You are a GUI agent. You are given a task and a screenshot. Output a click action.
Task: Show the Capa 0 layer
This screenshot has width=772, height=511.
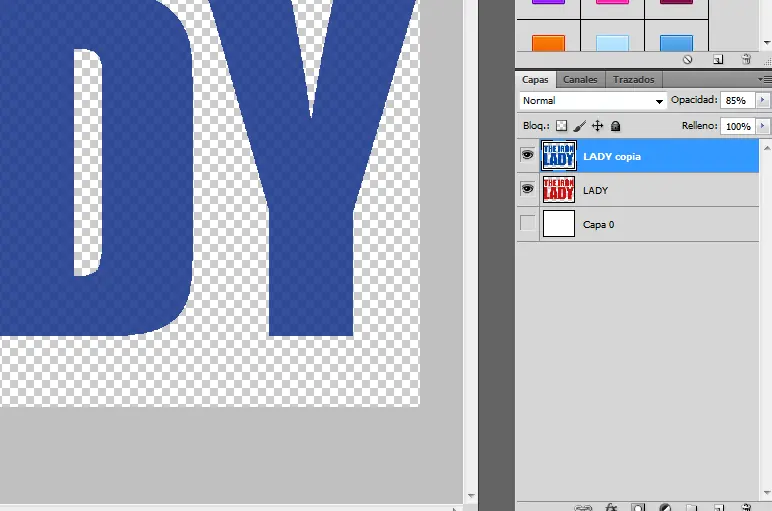coord(527,224)
